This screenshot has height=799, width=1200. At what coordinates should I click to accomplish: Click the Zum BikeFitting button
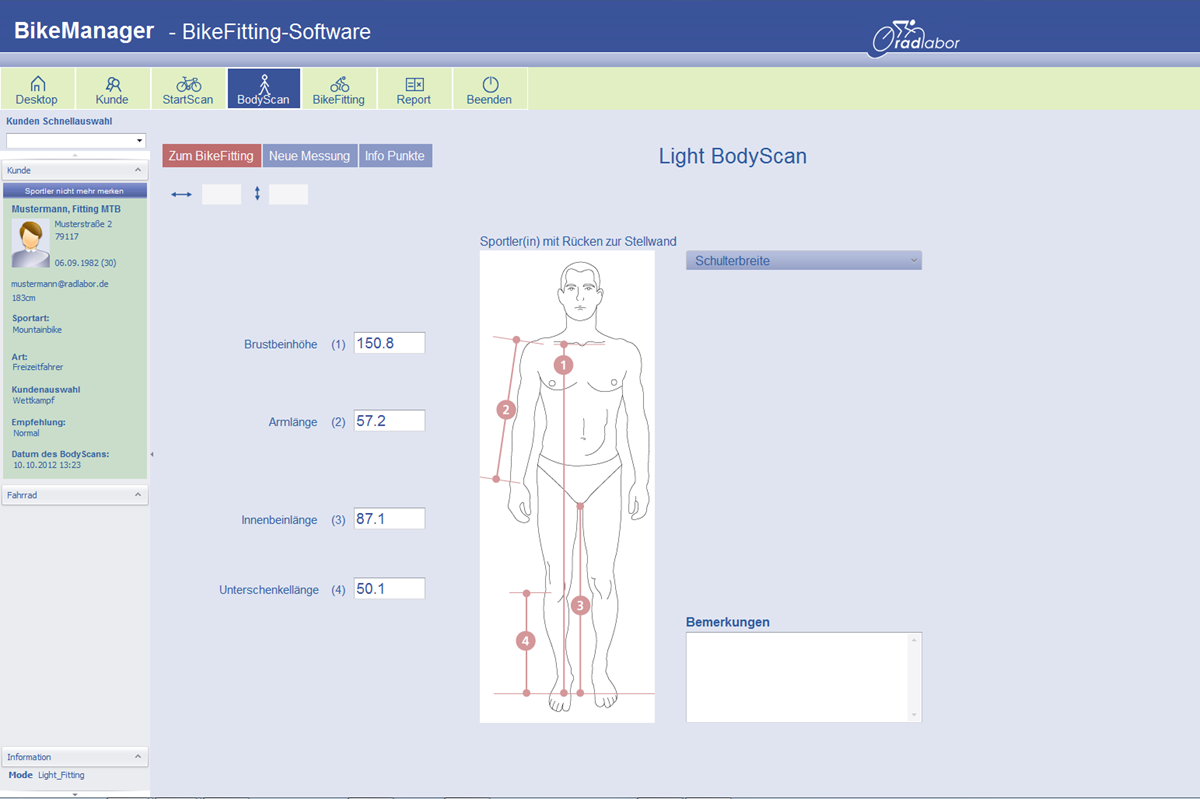click(211, 156)
